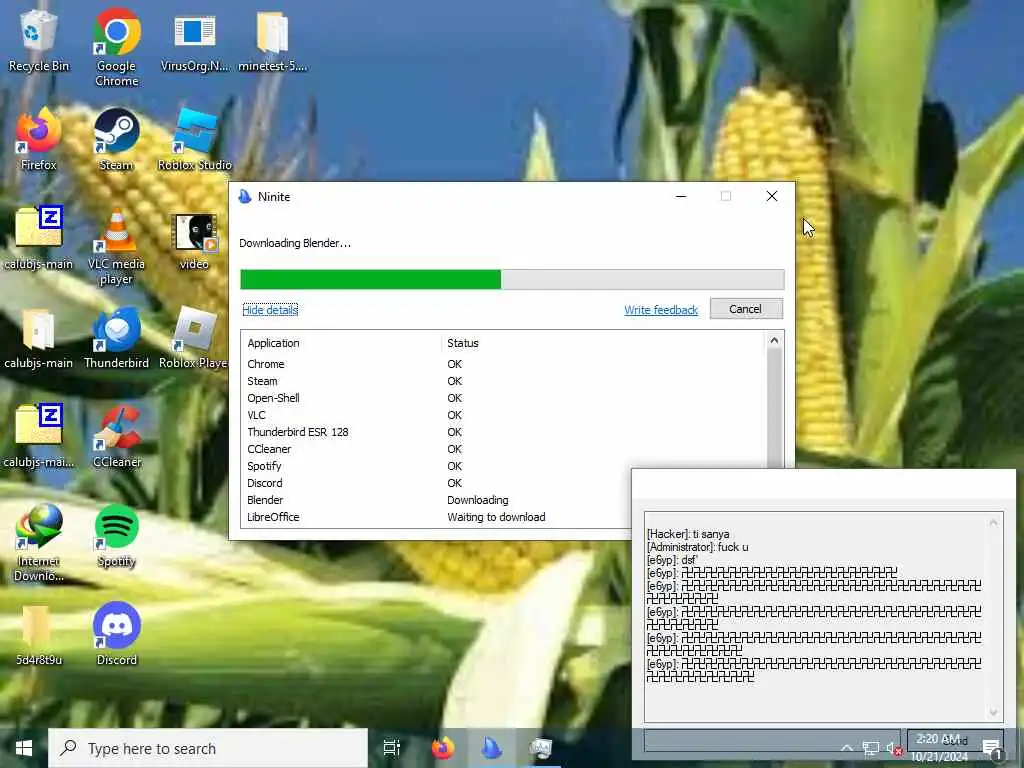Open the Windows Start menu
This screenshot has height=768, width=1024.
[x=24, y=748]
